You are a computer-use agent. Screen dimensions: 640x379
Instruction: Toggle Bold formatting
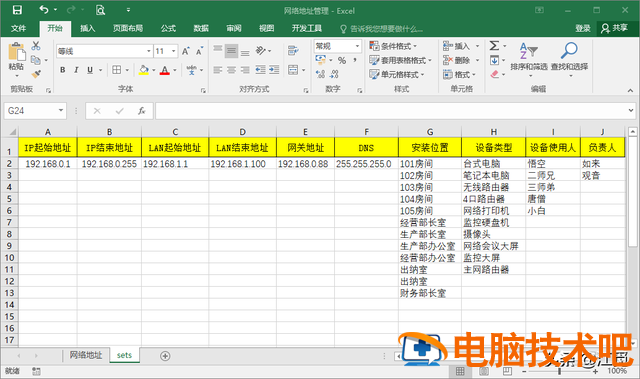[x=62, y=70]
